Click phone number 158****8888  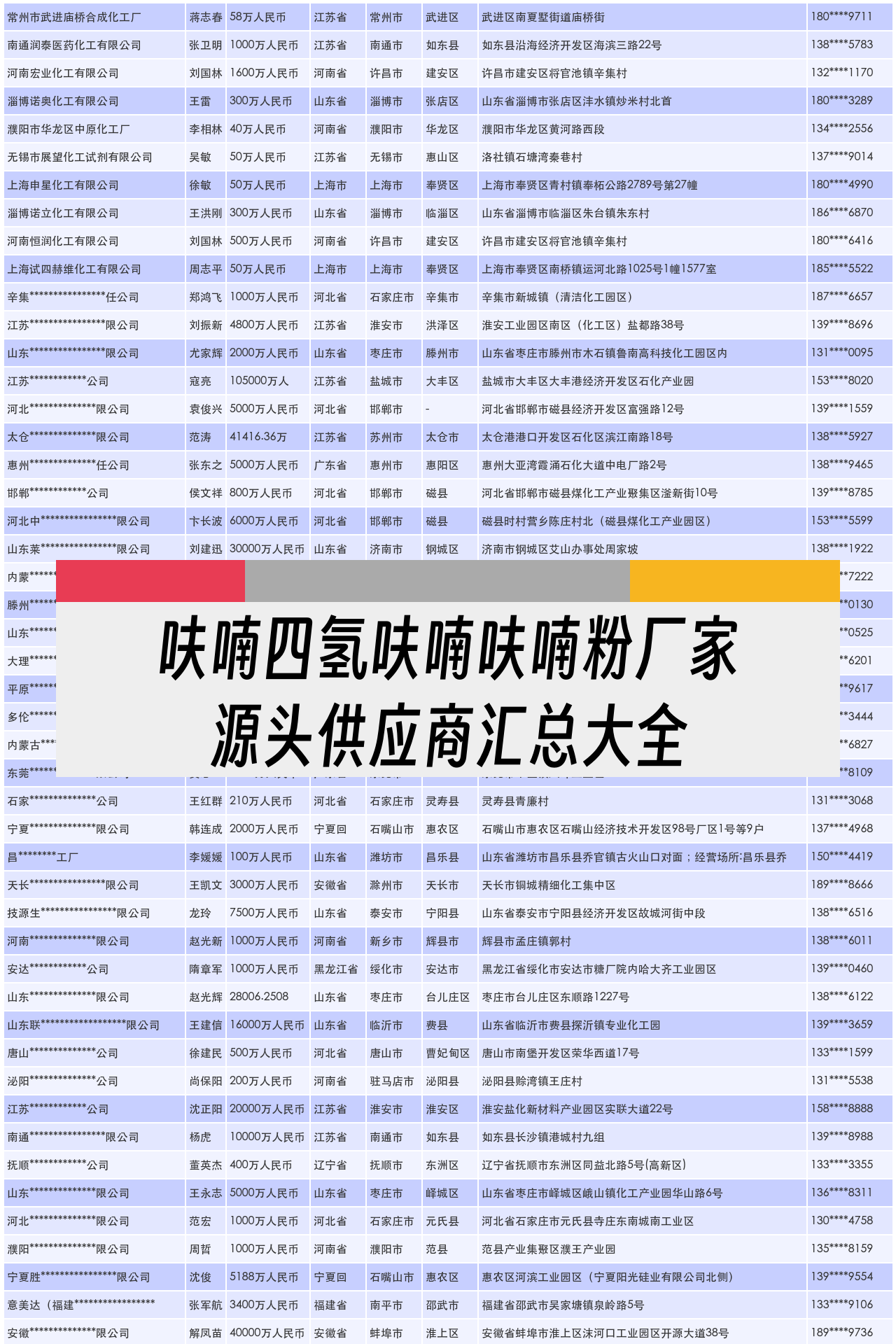[842, 1108]
